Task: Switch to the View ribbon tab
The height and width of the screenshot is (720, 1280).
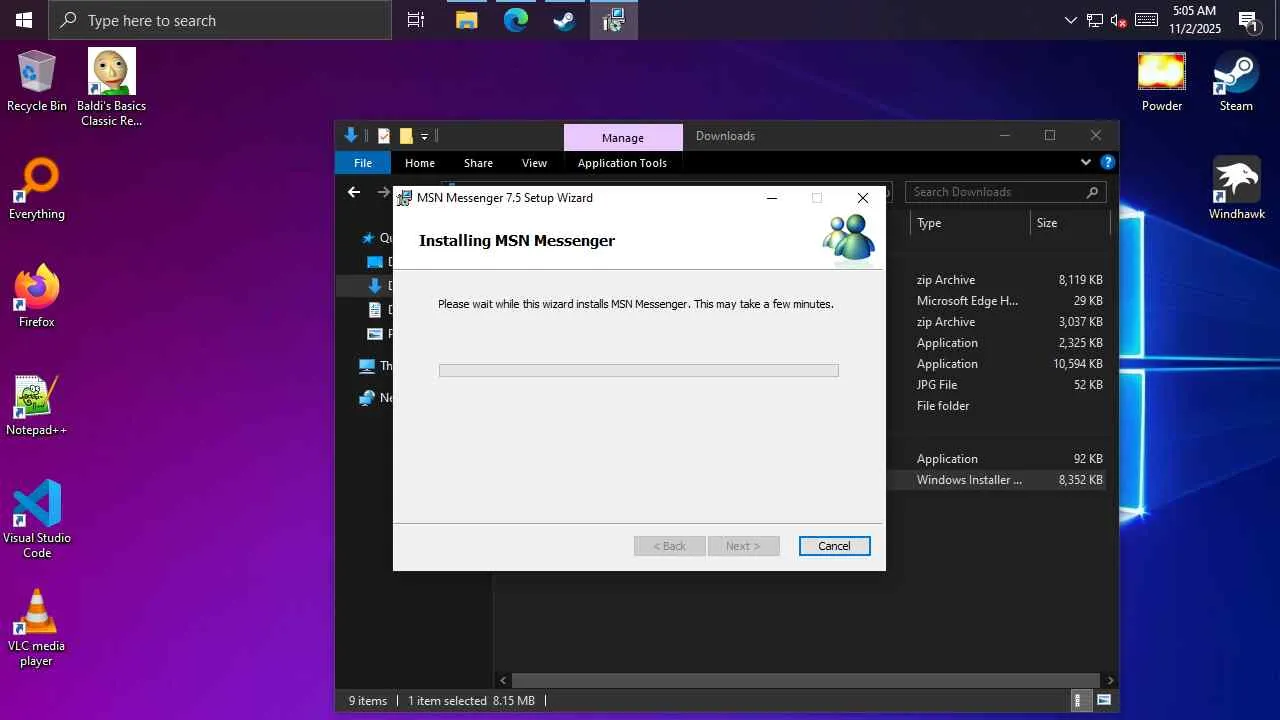Action: (x=534, y=163)
